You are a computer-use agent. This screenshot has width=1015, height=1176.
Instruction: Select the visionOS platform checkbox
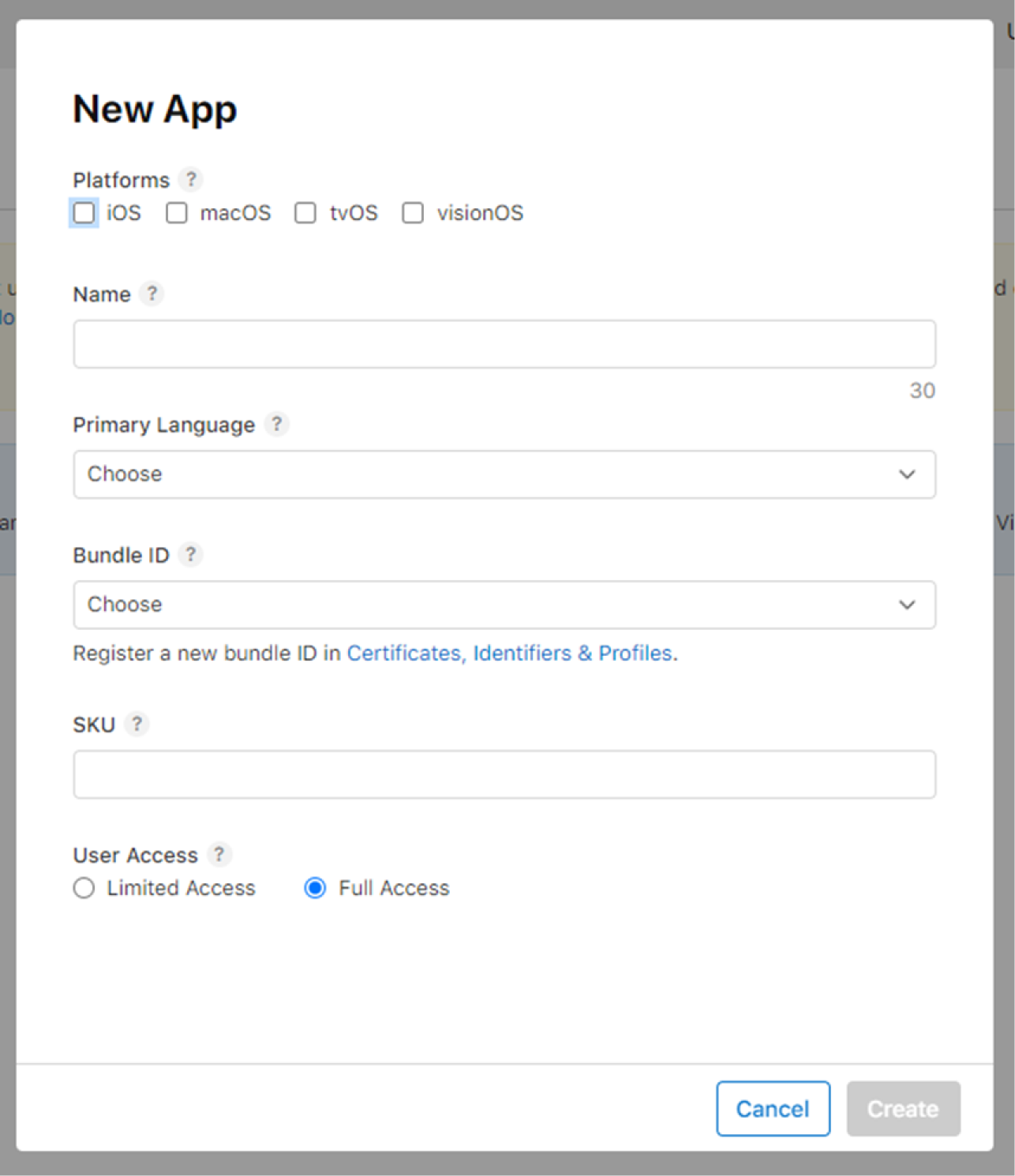coord(413,213)
